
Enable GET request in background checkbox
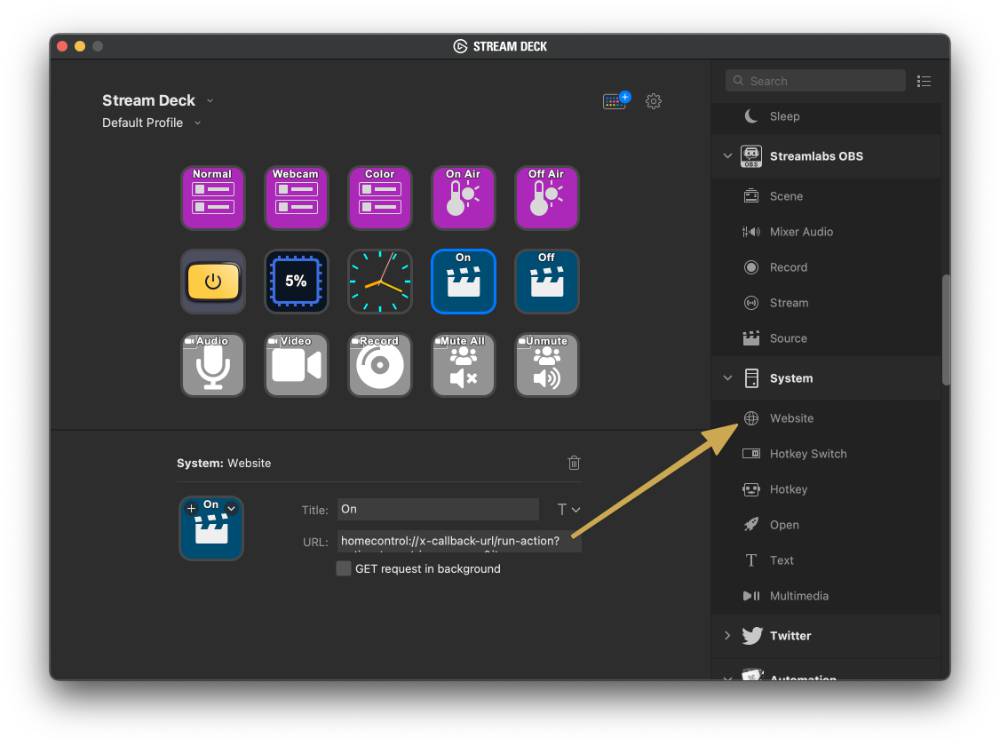343,569
